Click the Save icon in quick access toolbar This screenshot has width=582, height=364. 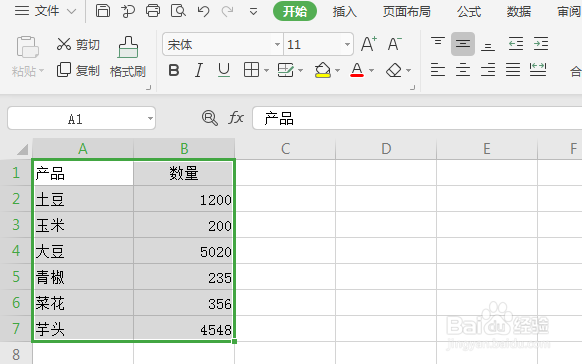(103, 11)
